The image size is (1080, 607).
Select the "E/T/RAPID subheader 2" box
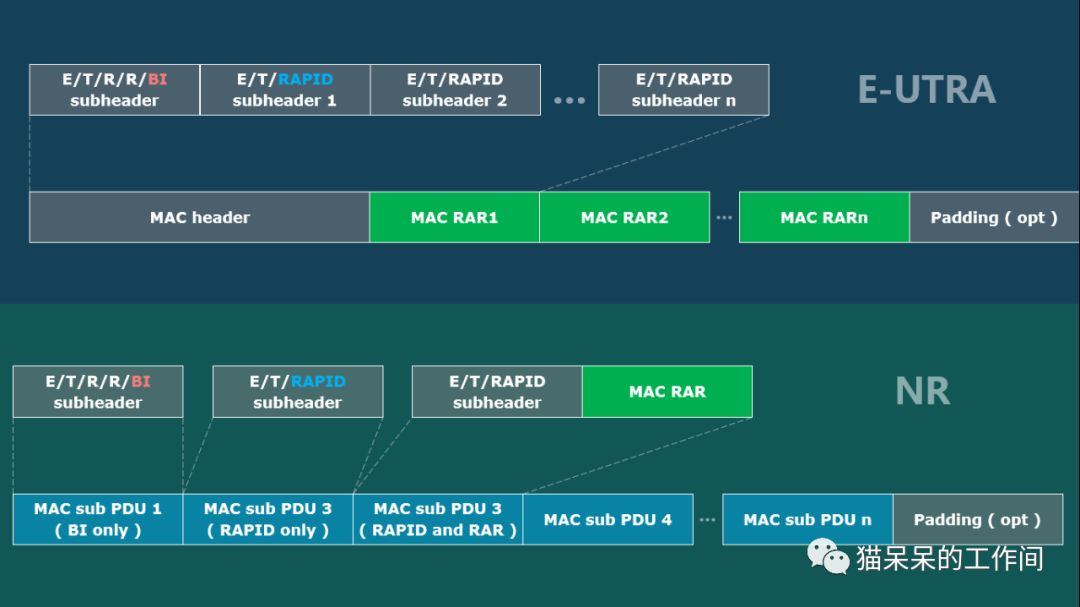[x=455, y=90]
